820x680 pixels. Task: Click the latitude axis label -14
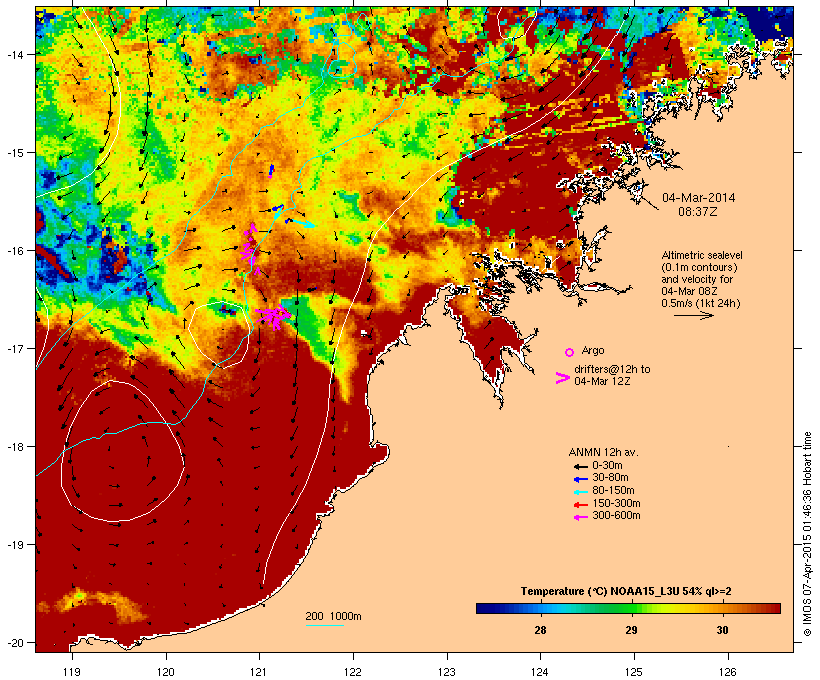[x=14, y=54]
